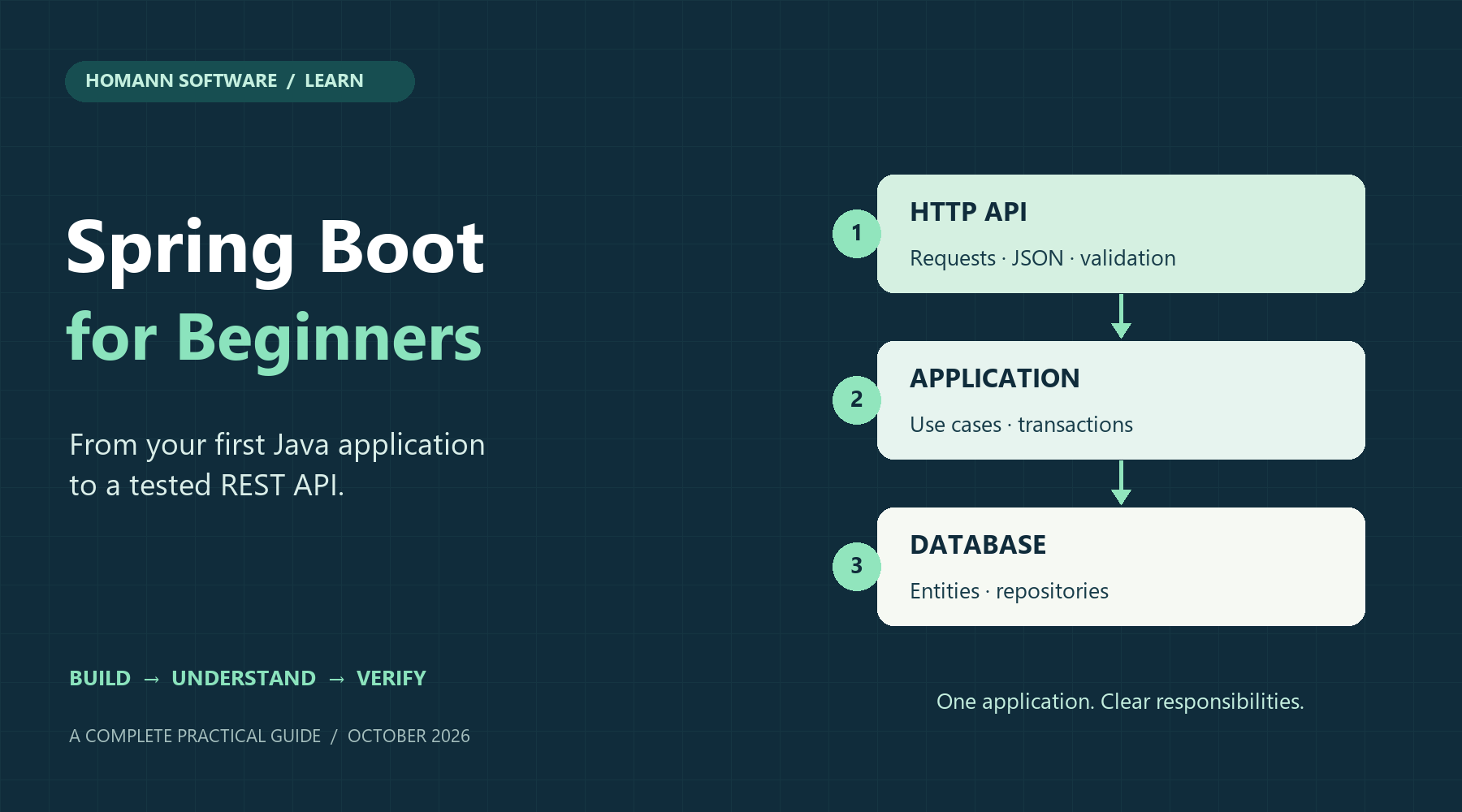This screenshot has width=1462, height=812.
Task: Click 'Entities · repositories' text
Action: 1009,591
